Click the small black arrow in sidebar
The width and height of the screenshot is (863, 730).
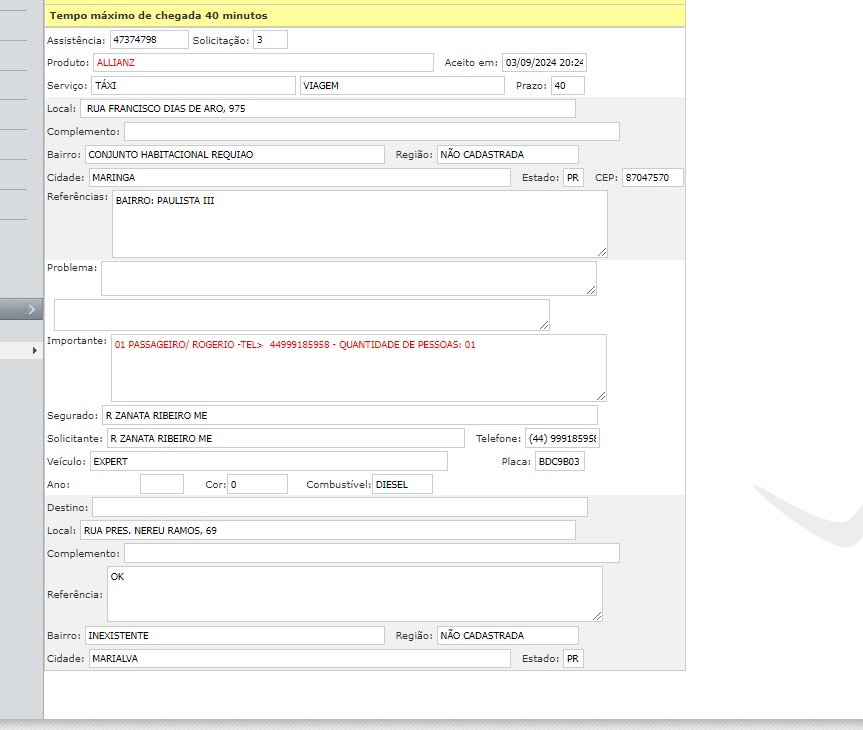35,351
